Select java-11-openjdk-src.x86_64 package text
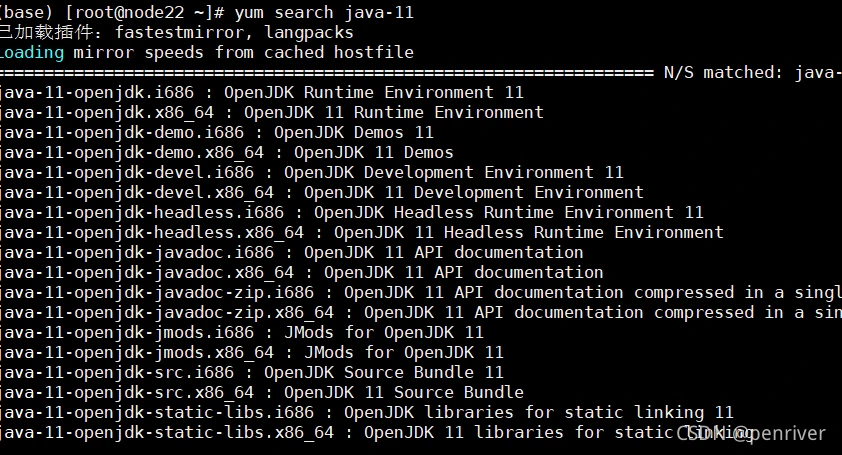This screenshot has height=455, width=842. [127, 393]
